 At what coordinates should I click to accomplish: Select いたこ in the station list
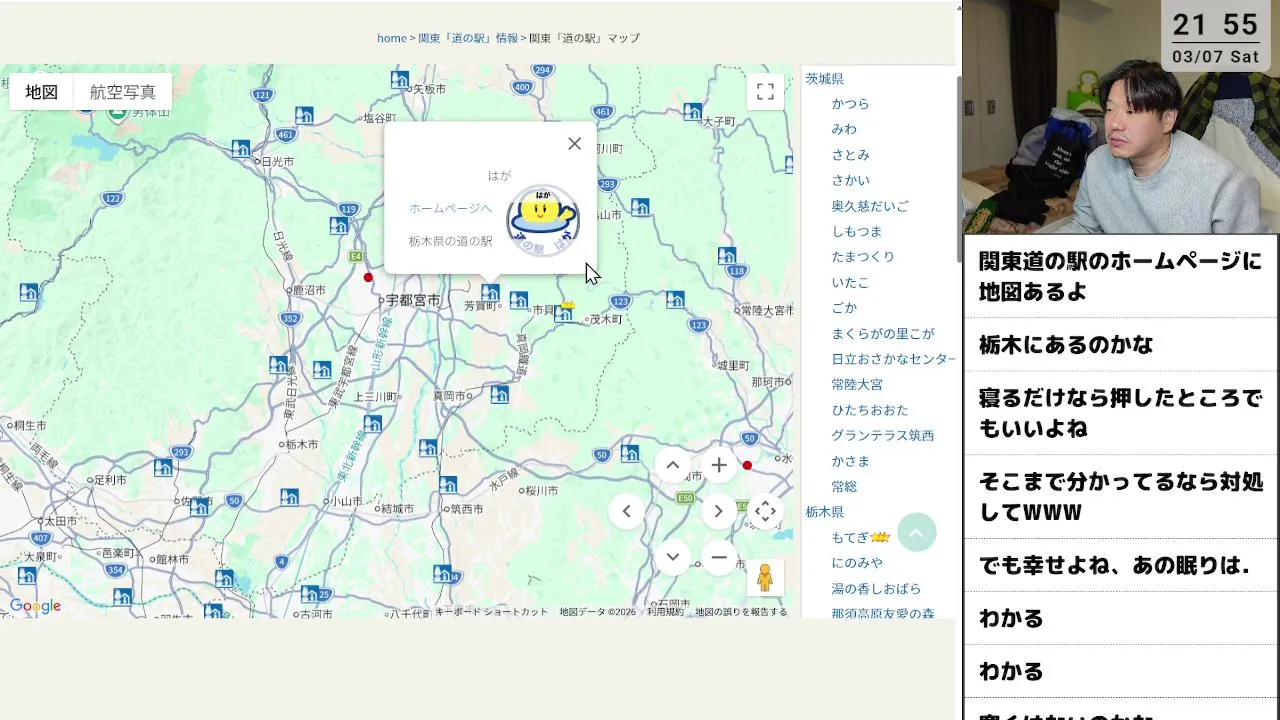pyautogui.click(x=851, y=283)
